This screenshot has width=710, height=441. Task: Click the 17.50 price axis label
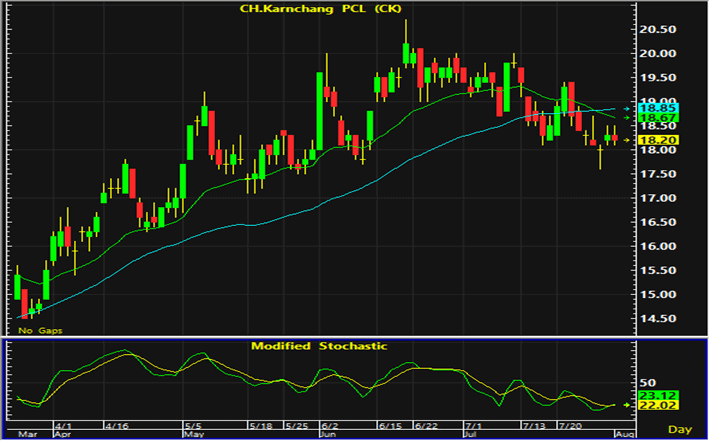pyautogui.click(x=657, y=174)
